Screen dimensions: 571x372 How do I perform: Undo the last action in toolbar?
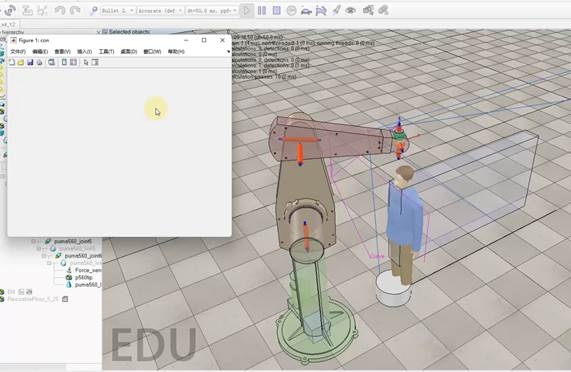click(x=60, y=11)
